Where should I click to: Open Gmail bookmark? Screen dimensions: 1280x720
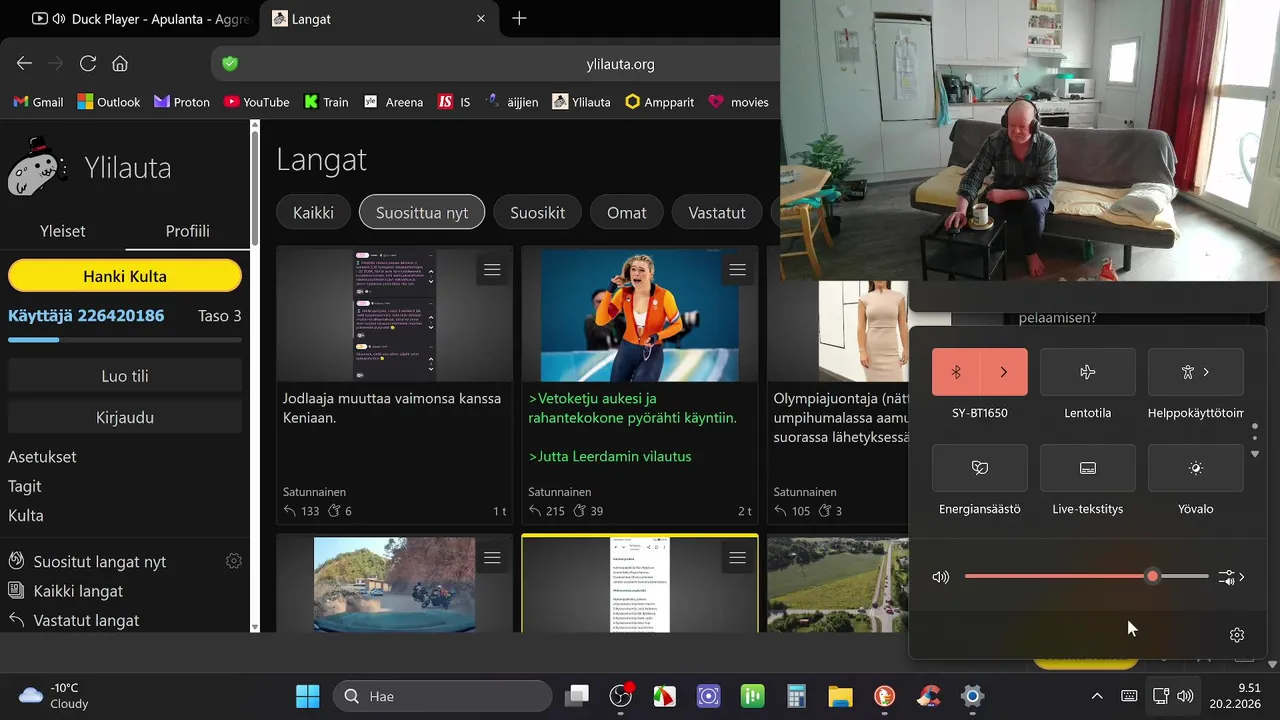[x=38, y=102]
